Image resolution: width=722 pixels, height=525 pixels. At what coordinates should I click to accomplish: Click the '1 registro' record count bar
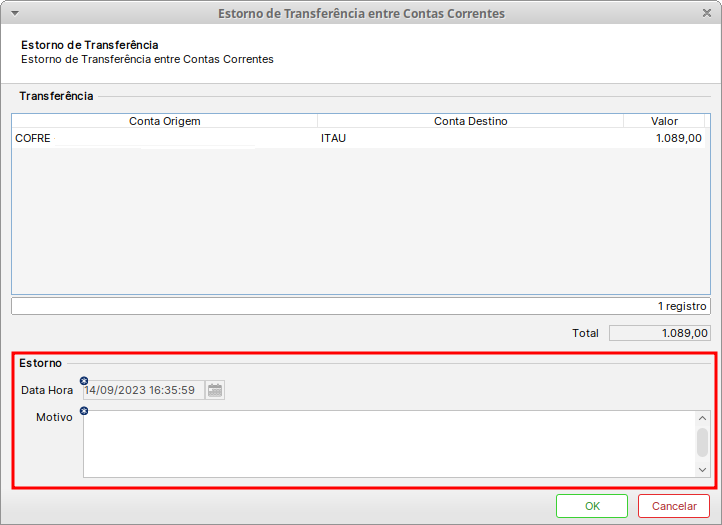(x=360, y=306)
